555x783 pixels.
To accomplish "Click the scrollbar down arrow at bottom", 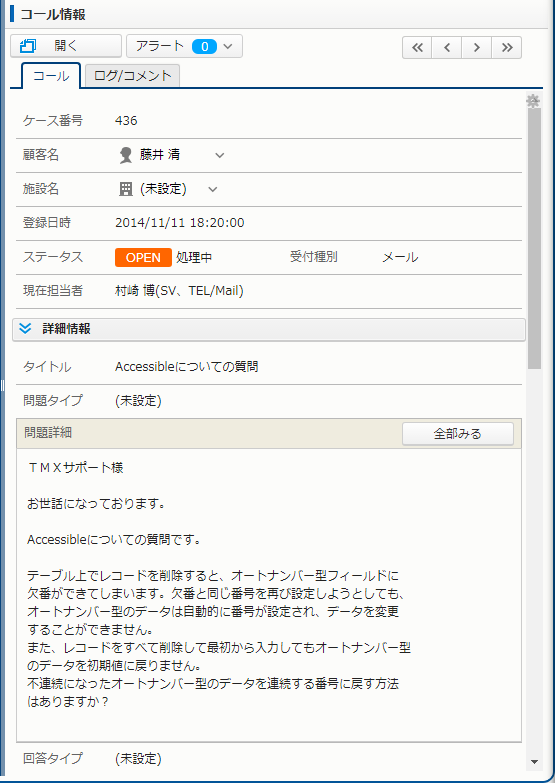I will coord(534,762).
